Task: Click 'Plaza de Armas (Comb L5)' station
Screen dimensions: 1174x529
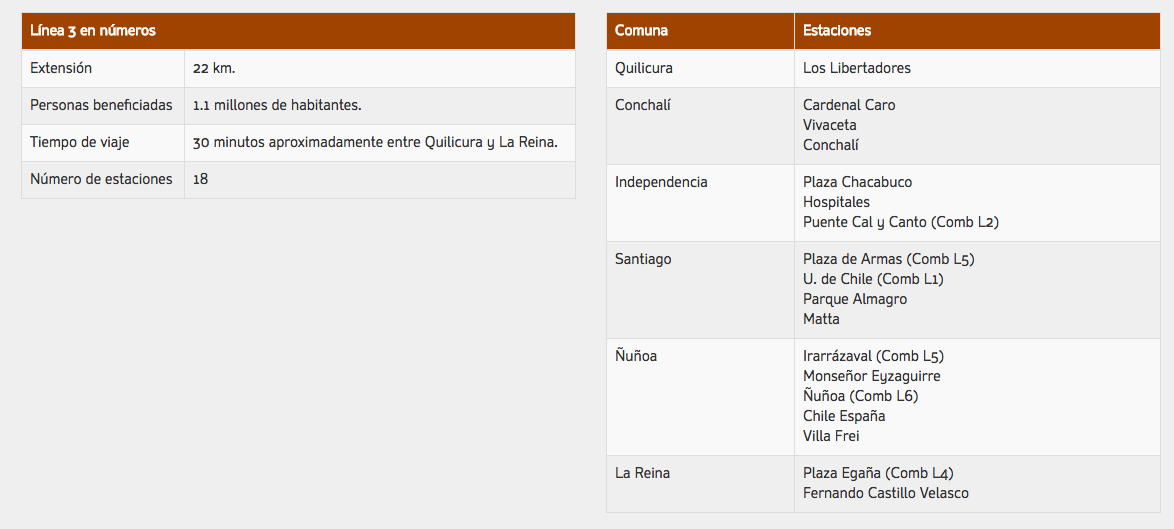Action: coord(888,259)
